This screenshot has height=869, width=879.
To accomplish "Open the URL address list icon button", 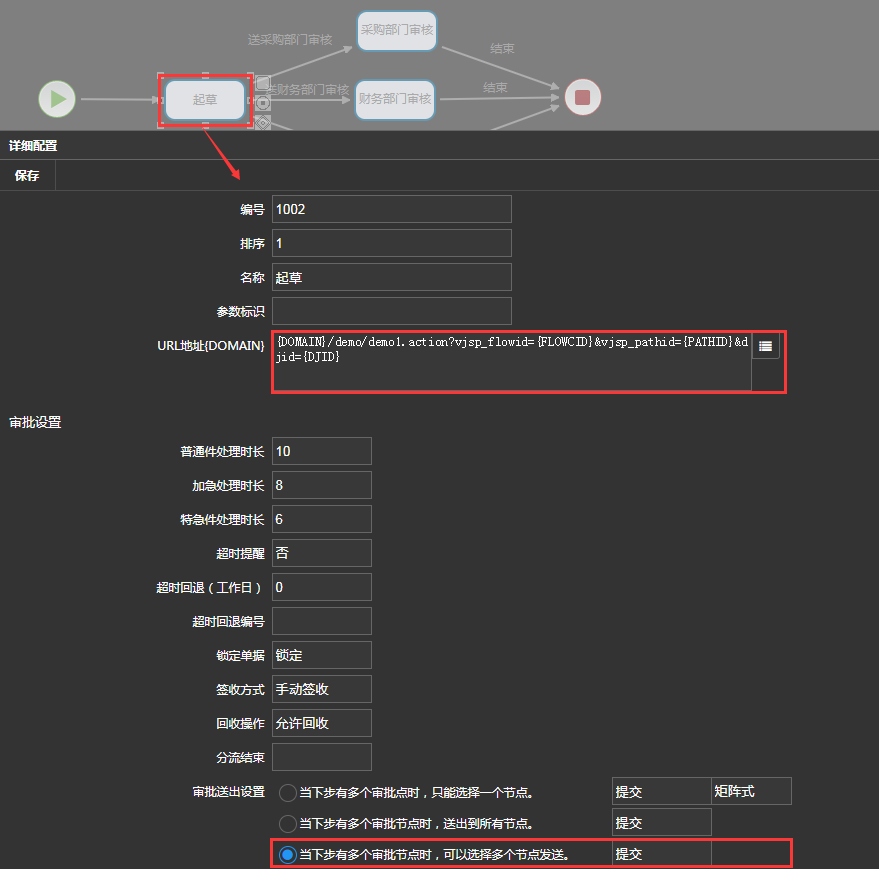I will click(765, 346).
